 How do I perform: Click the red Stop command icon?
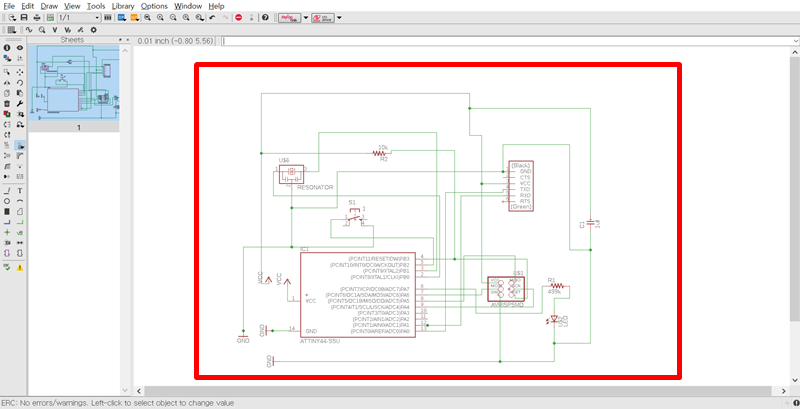pos(239,17)
